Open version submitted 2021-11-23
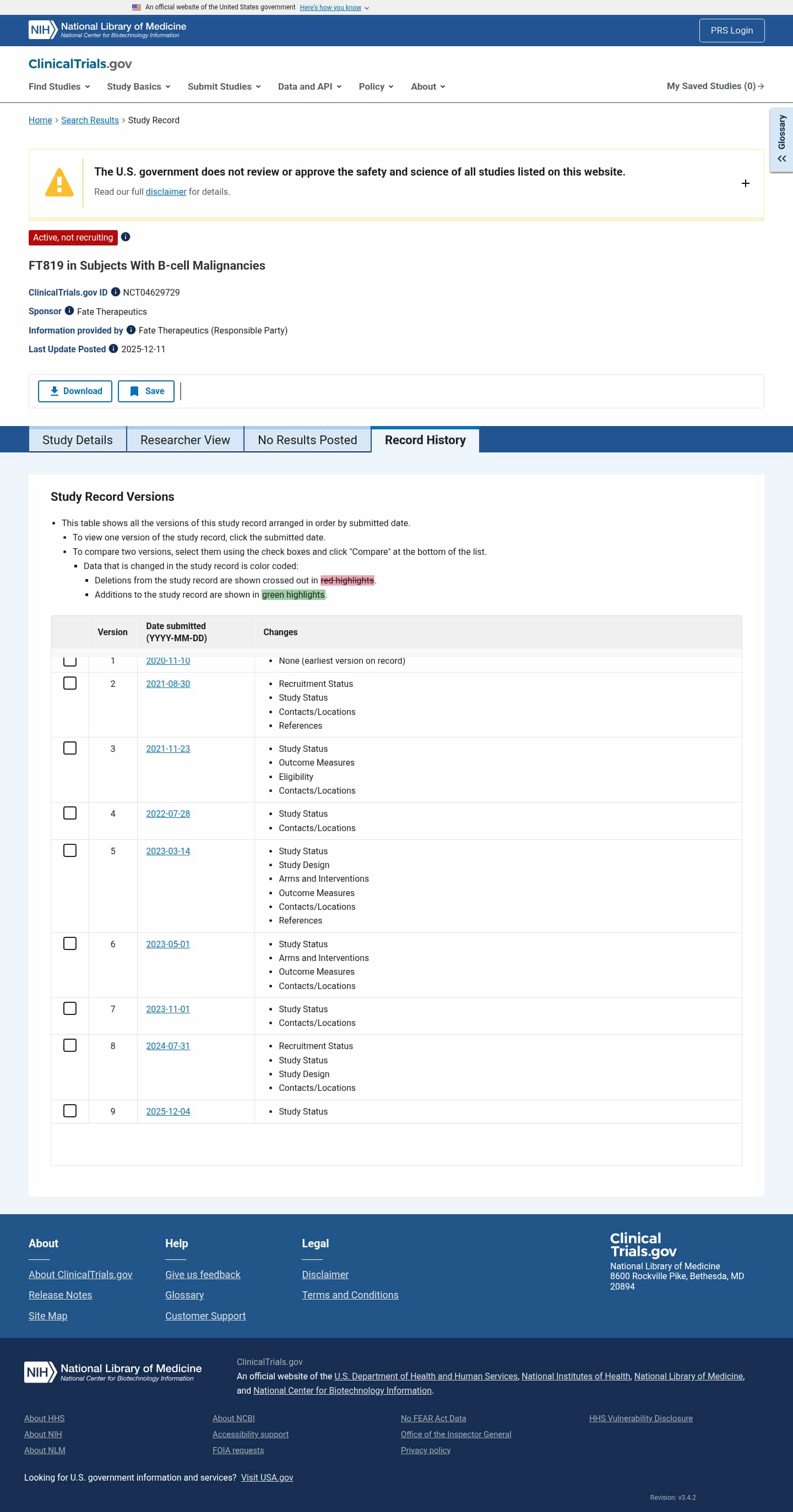 (x=168, y=749)
